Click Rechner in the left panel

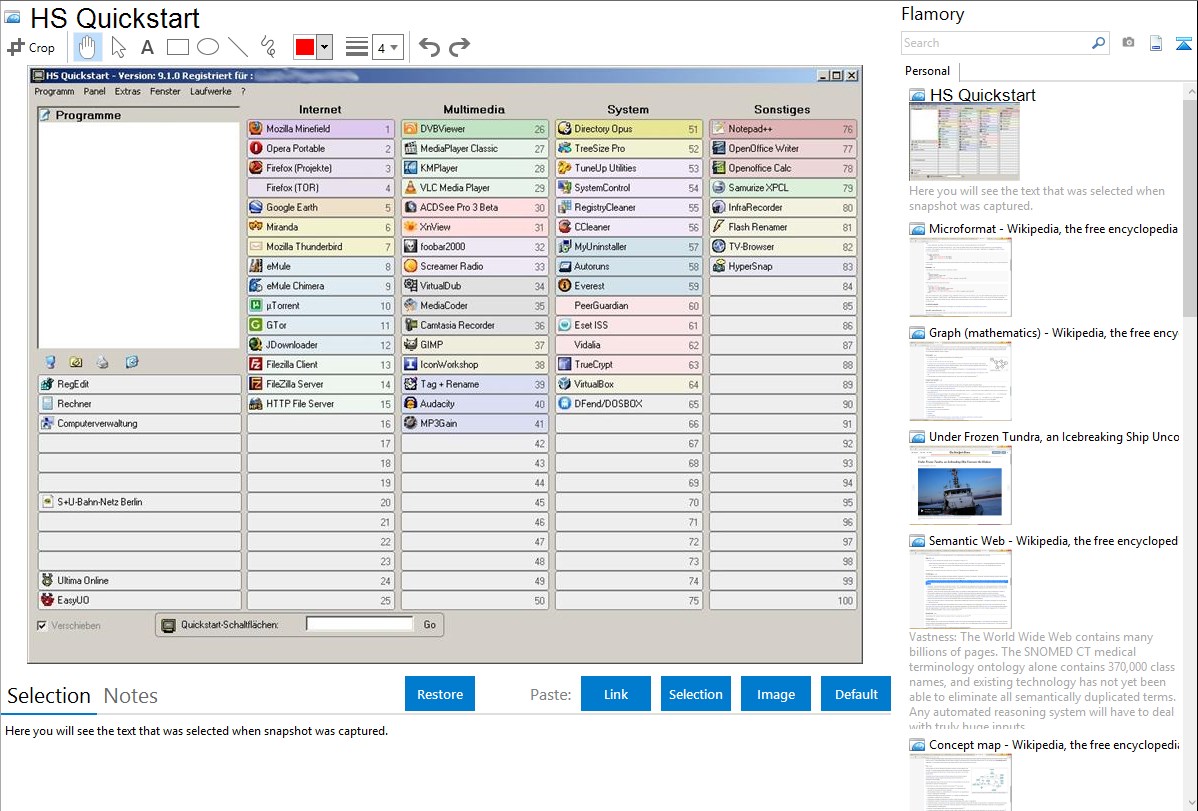pos(140,404)
